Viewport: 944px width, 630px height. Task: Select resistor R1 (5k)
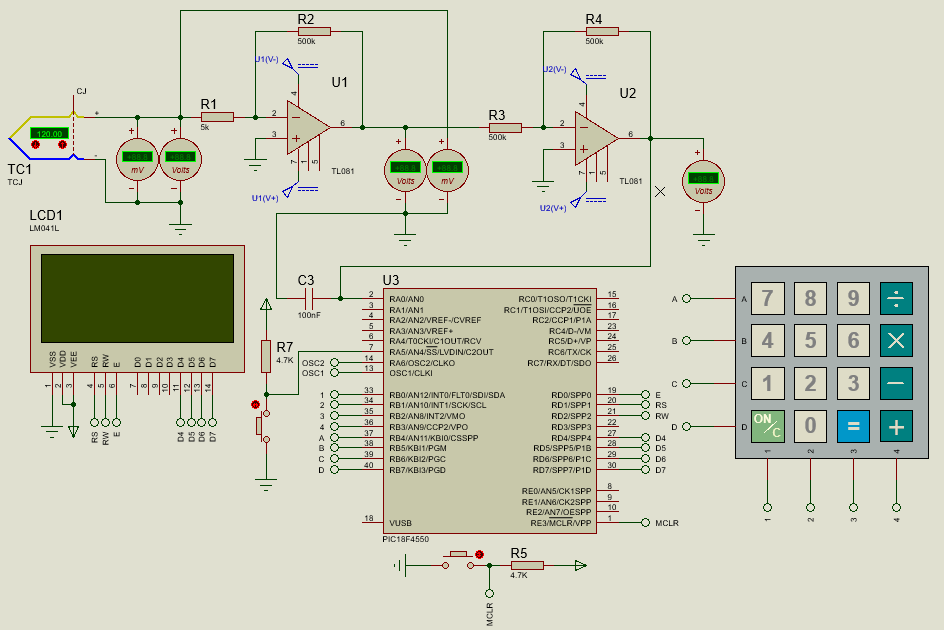pyautogui.click(x=217, y=117)
